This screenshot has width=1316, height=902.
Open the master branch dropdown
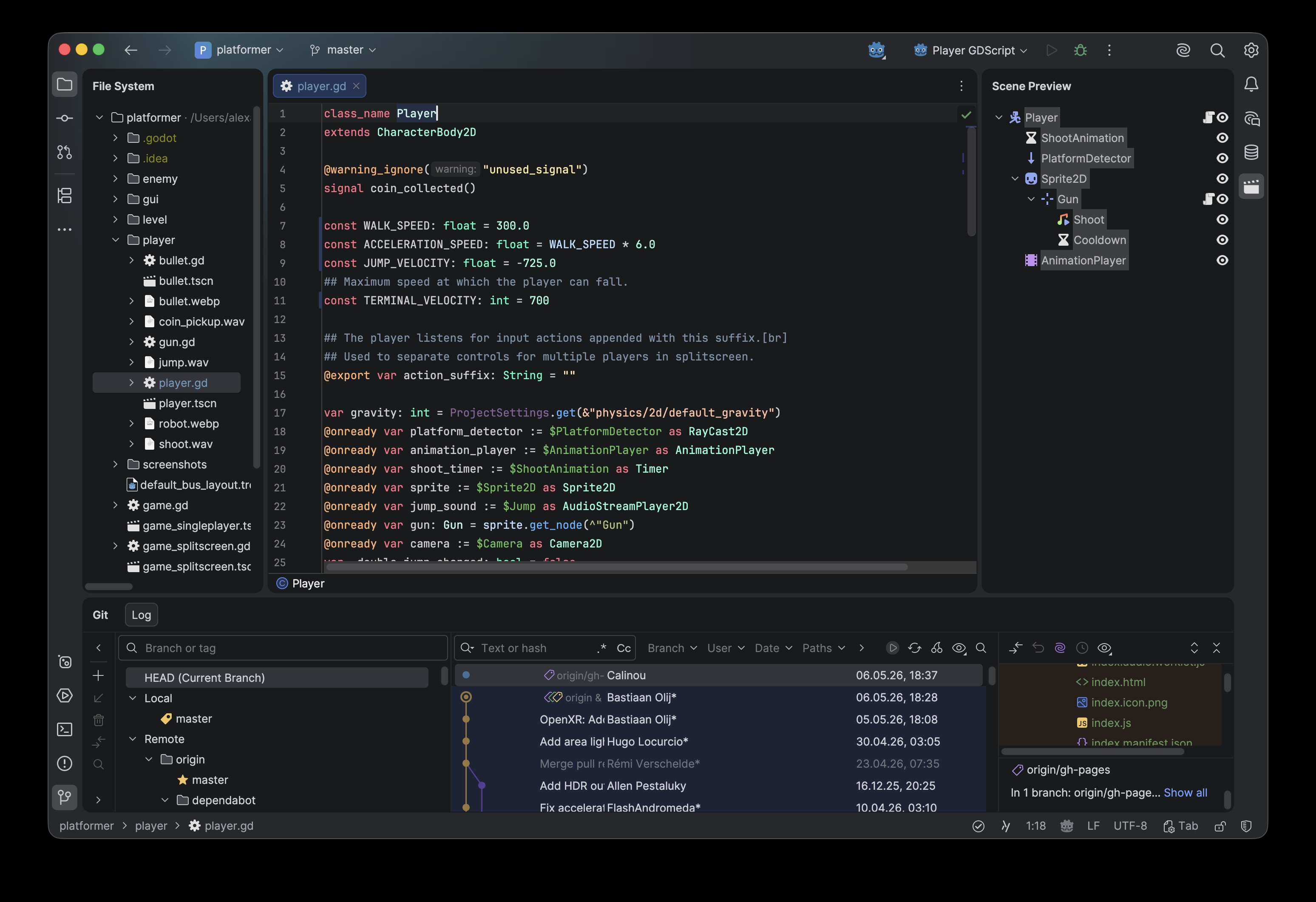coord(343,50)
